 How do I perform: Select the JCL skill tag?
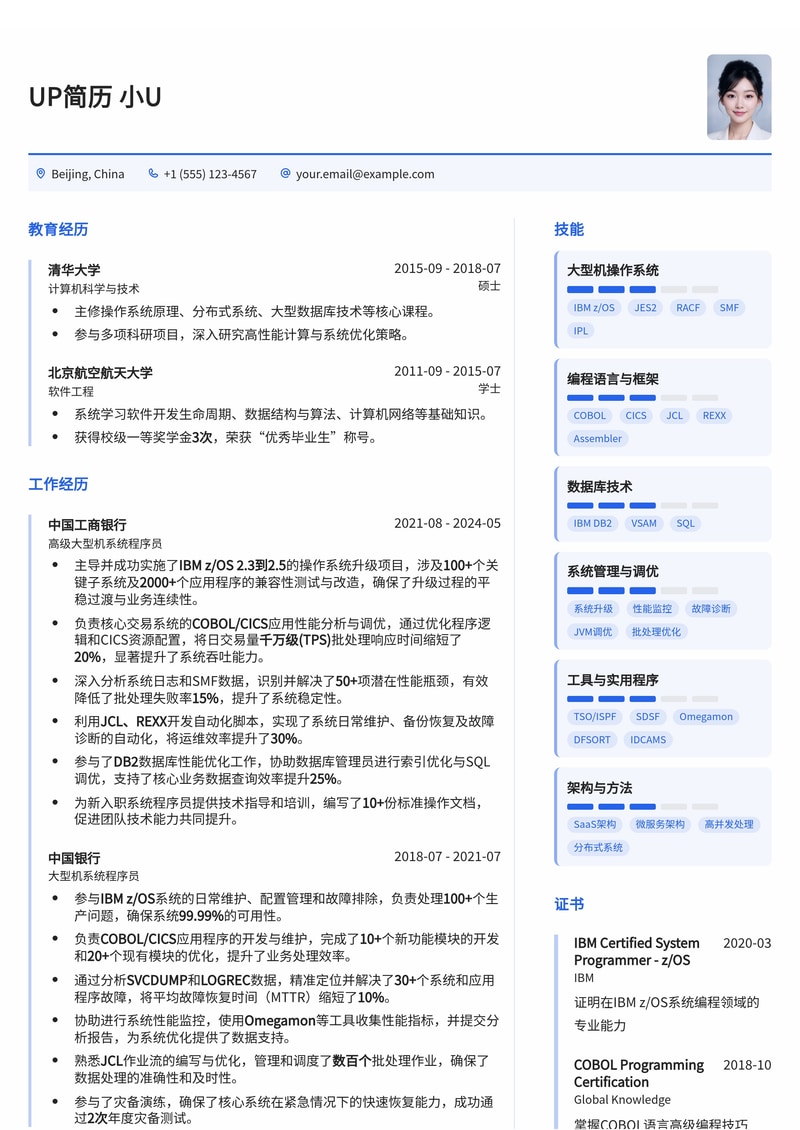pyautogui.click(x=674, y=415)
